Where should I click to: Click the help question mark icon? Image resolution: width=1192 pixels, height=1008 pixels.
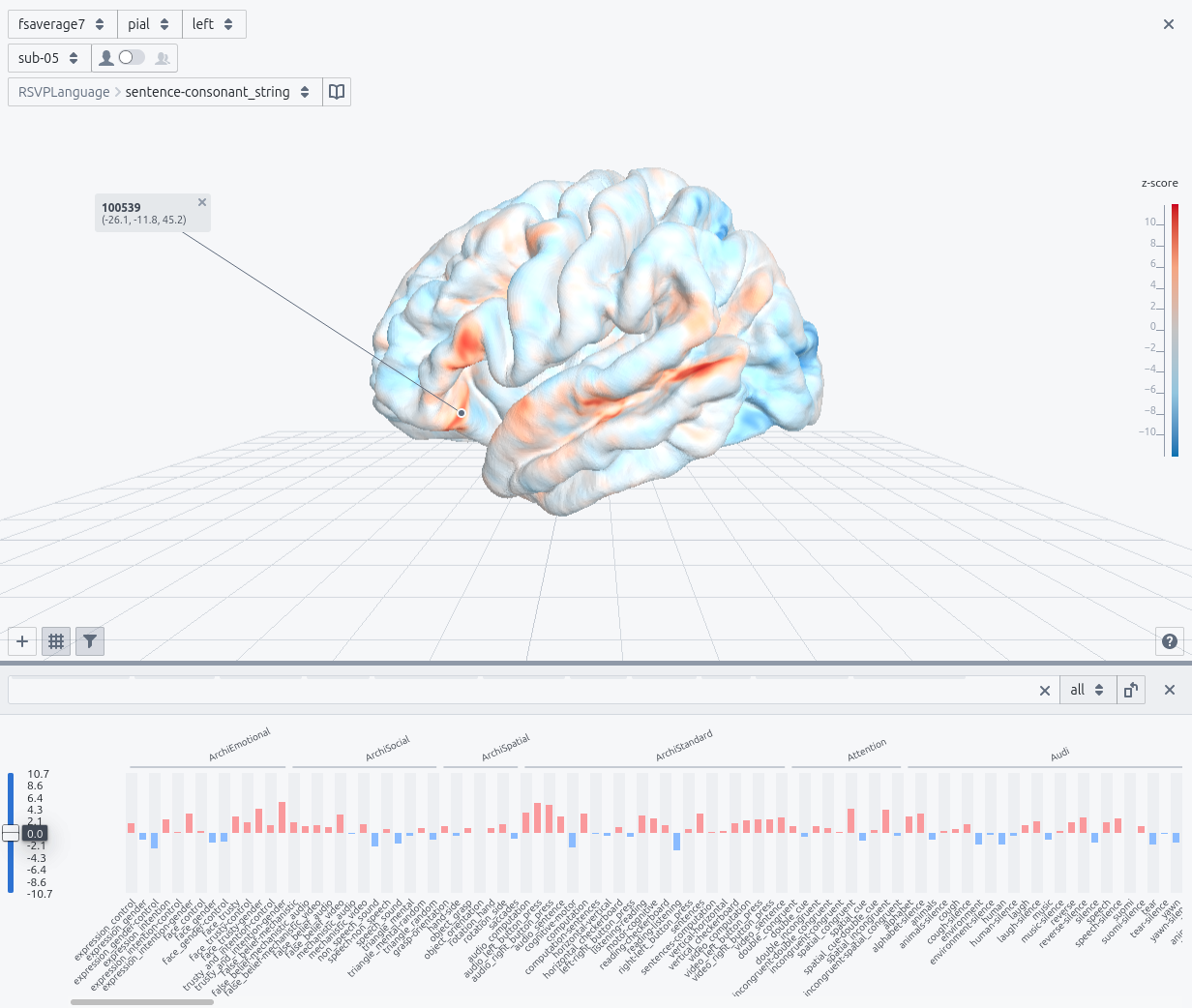(1170, 641)
